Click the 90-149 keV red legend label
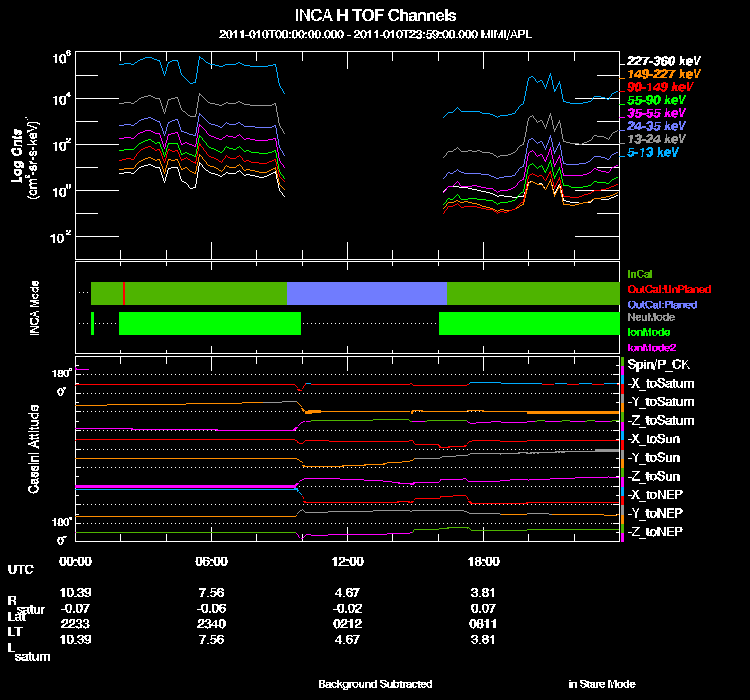The image size is (750, 700). click(660, 87)
